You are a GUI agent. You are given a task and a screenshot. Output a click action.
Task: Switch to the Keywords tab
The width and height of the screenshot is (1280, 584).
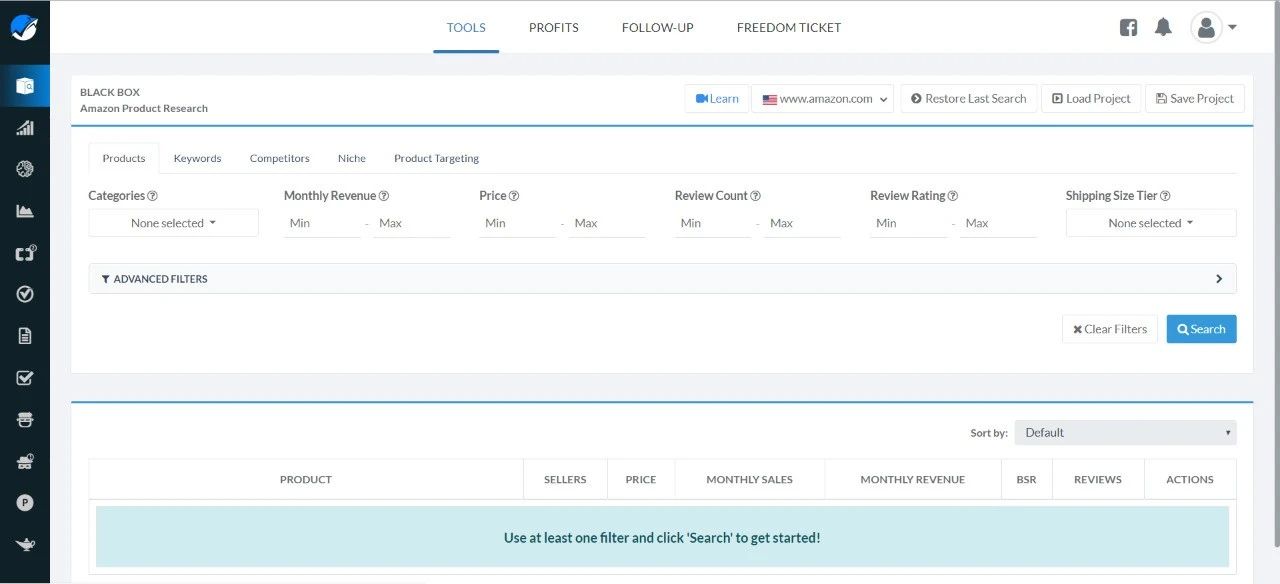coord(197,158)
